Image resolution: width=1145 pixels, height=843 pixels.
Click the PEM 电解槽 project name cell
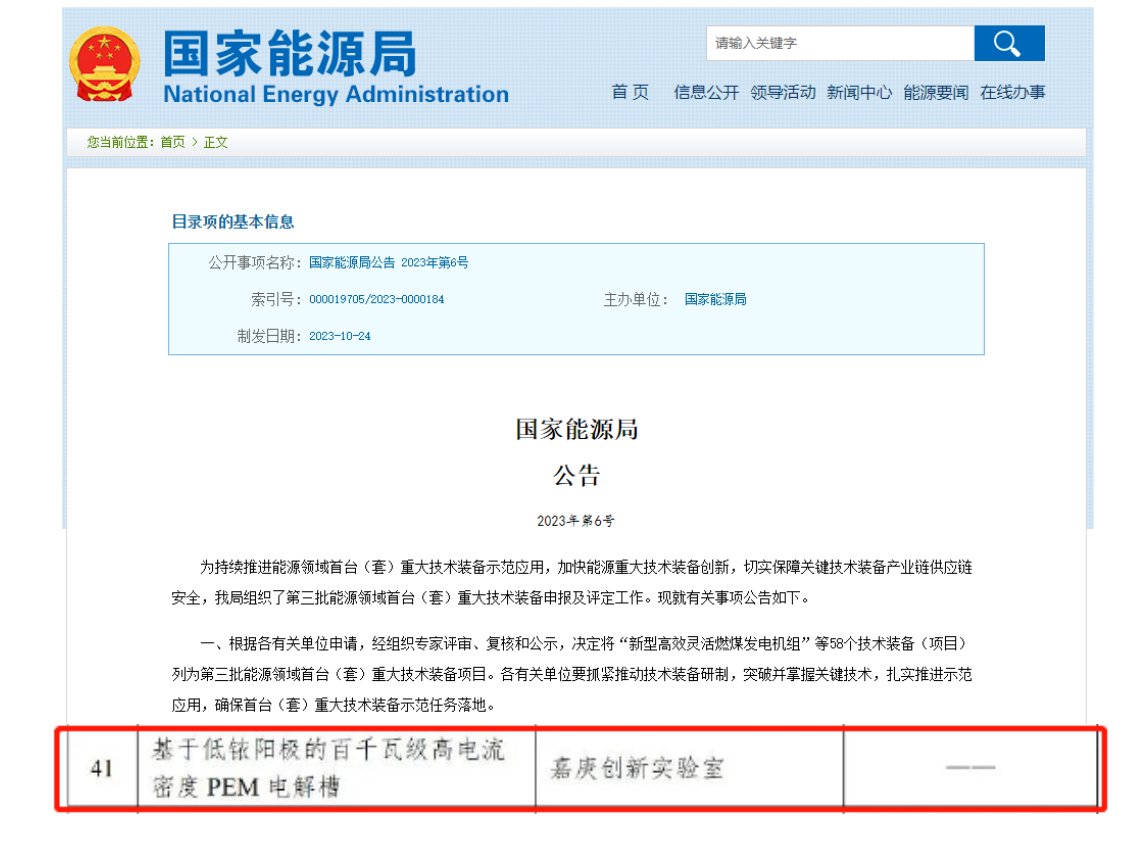336,768
